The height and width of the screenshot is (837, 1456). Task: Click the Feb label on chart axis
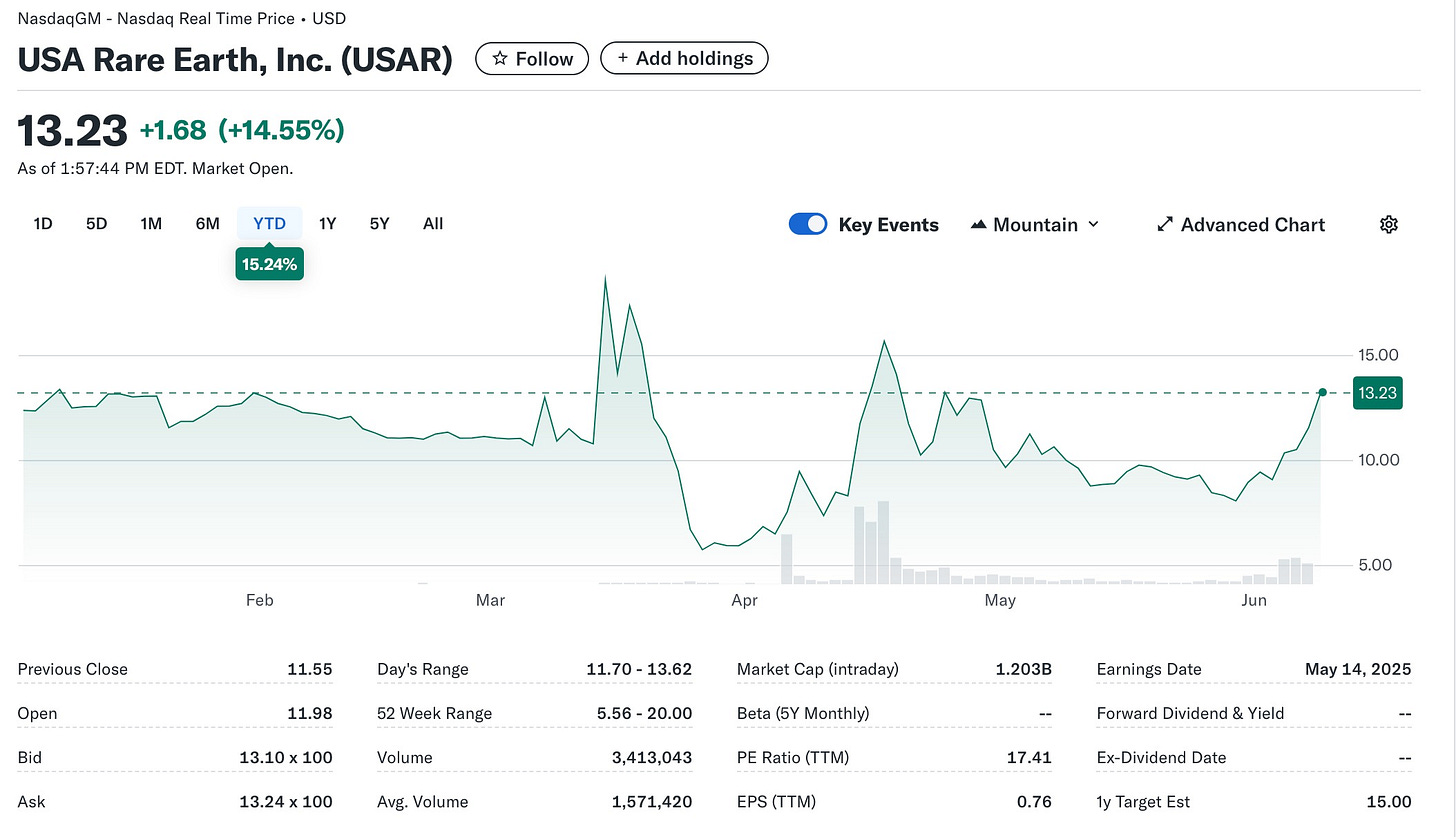click(259, 601)
